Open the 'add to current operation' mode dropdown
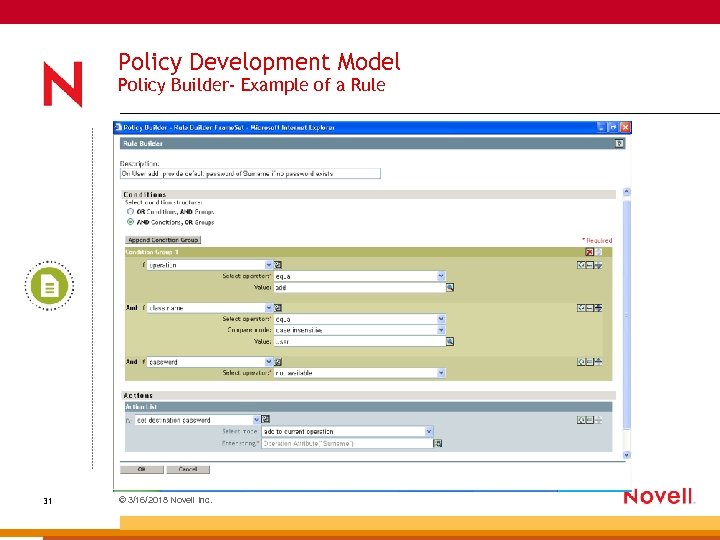The height and width of the screenshot is (540, 720). 429,431
